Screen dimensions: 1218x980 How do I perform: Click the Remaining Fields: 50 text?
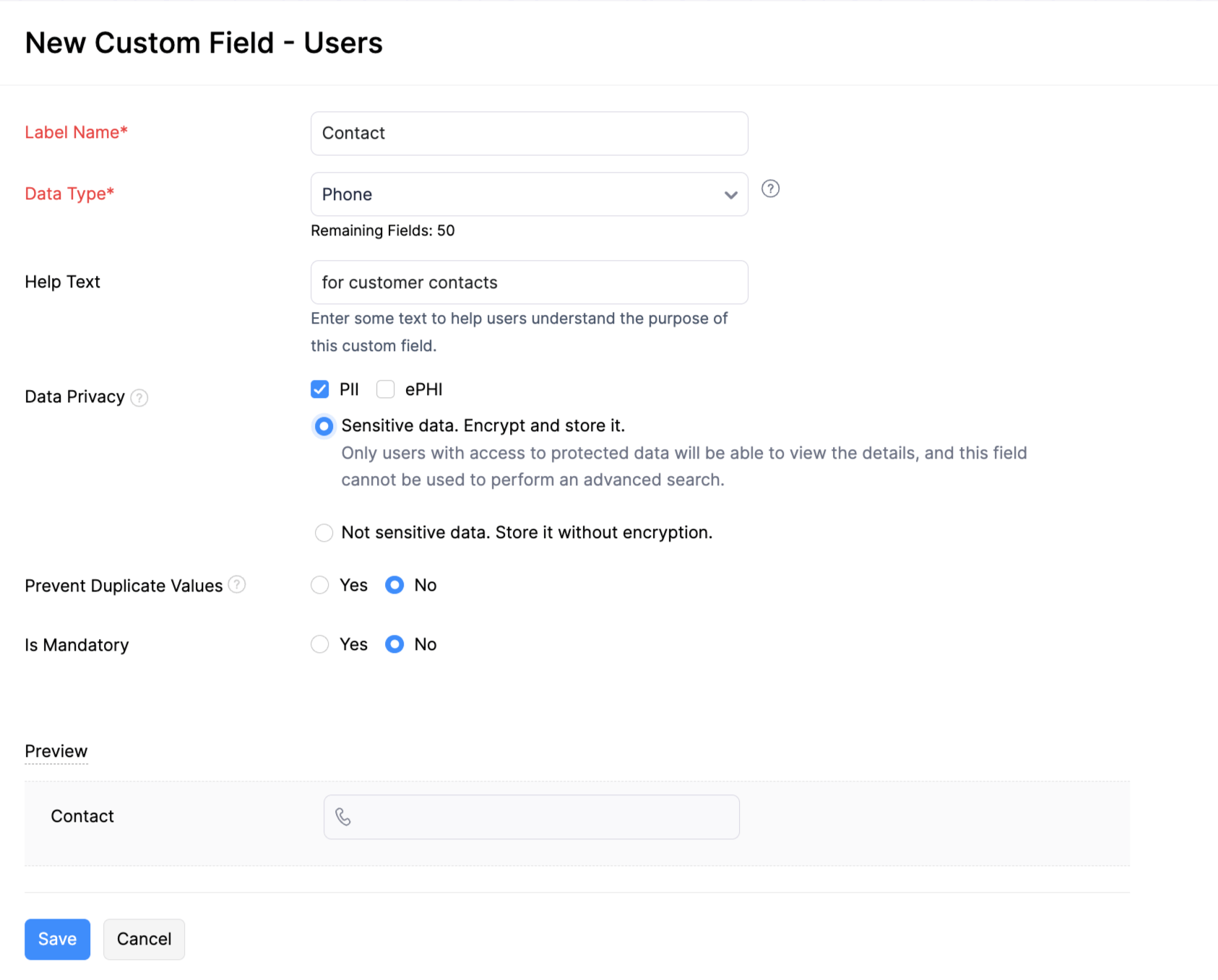pyautogui.click(x=382, y=230)
